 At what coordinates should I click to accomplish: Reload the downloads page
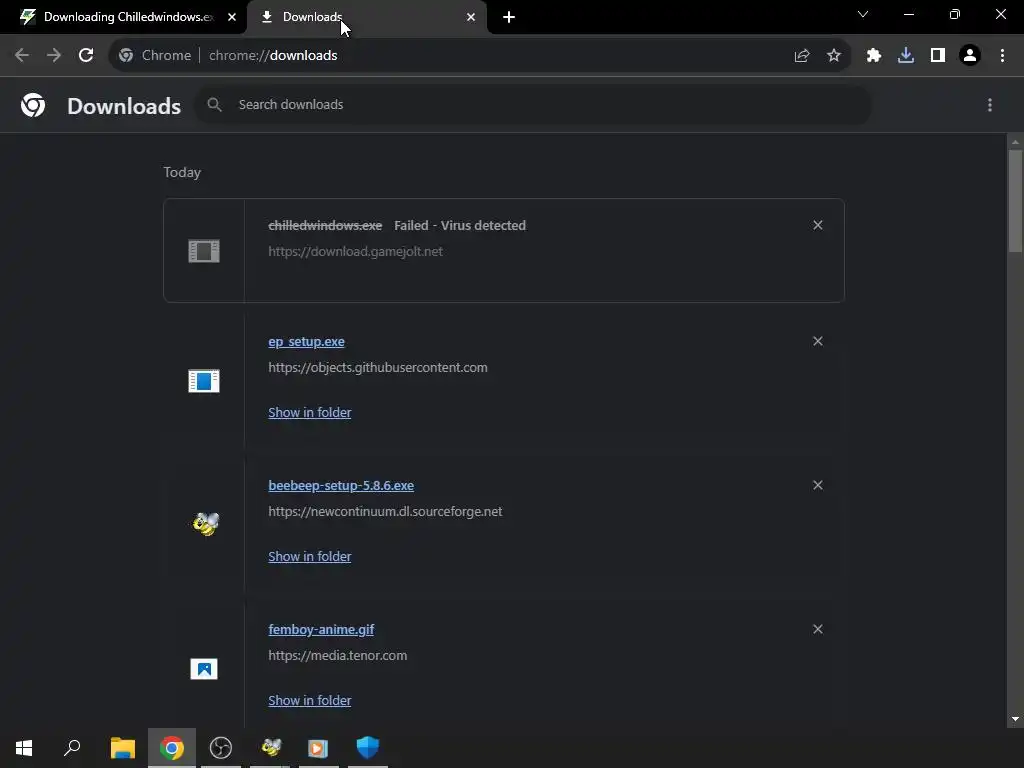click(x=86, y=56)
